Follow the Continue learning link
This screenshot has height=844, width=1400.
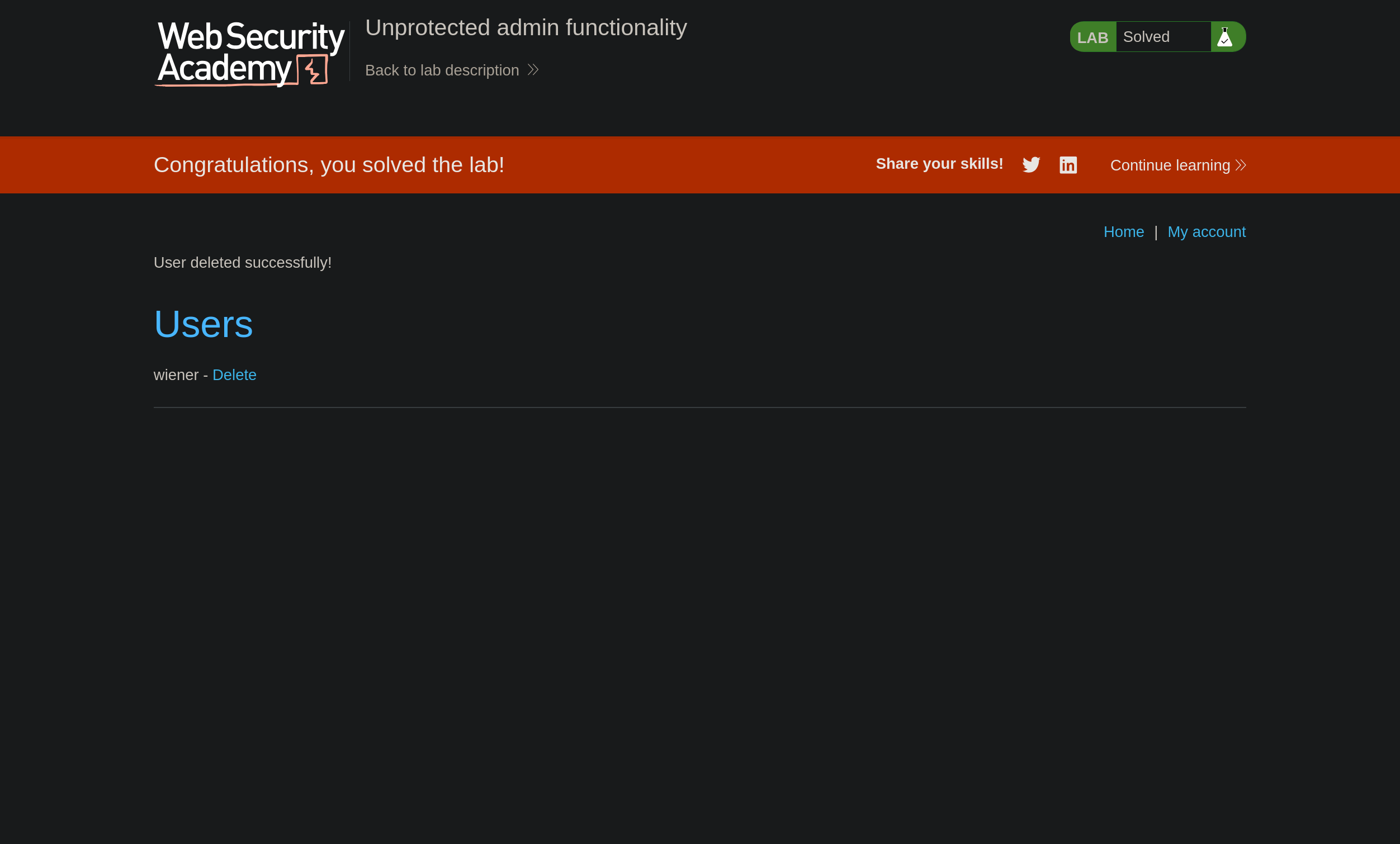(x=1170, y=165)
